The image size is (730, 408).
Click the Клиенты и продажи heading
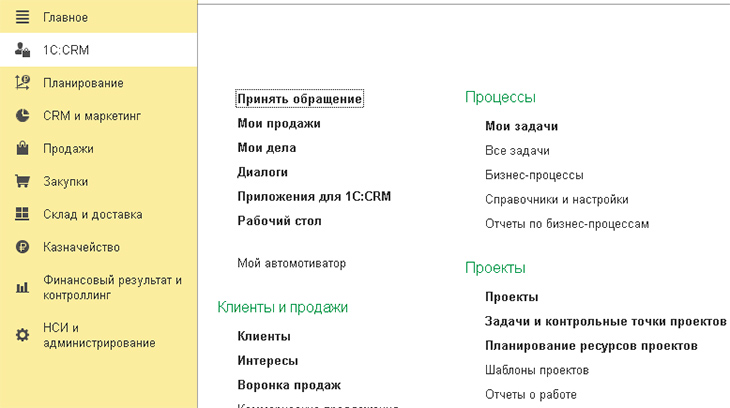[x=283, y=307]
